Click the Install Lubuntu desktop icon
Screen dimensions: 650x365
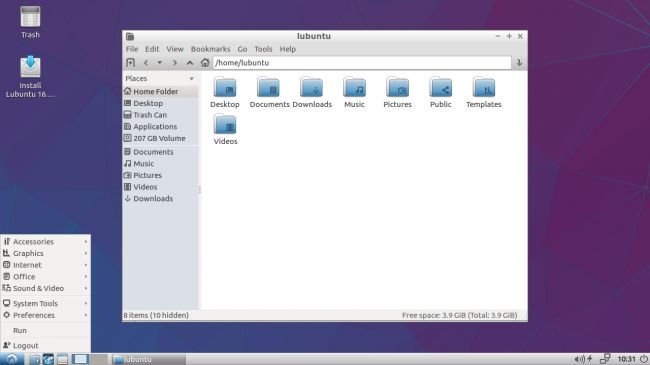click(x=30, y=66)
